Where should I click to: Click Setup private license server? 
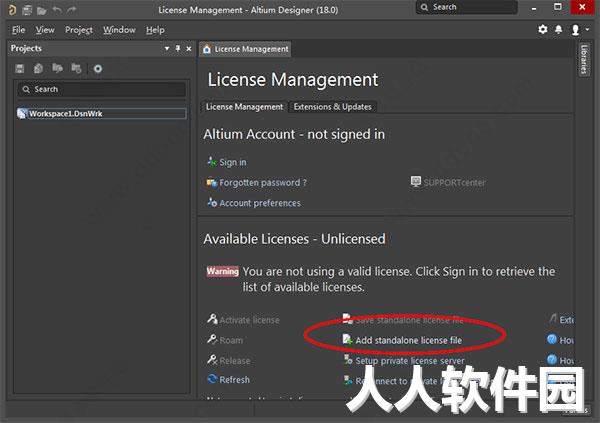click(409, 361)
